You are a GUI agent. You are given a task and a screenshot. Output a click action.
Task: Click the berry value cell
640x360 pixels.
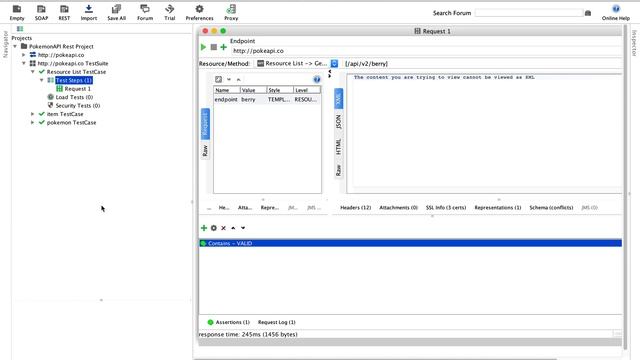(x=253, y=99)
